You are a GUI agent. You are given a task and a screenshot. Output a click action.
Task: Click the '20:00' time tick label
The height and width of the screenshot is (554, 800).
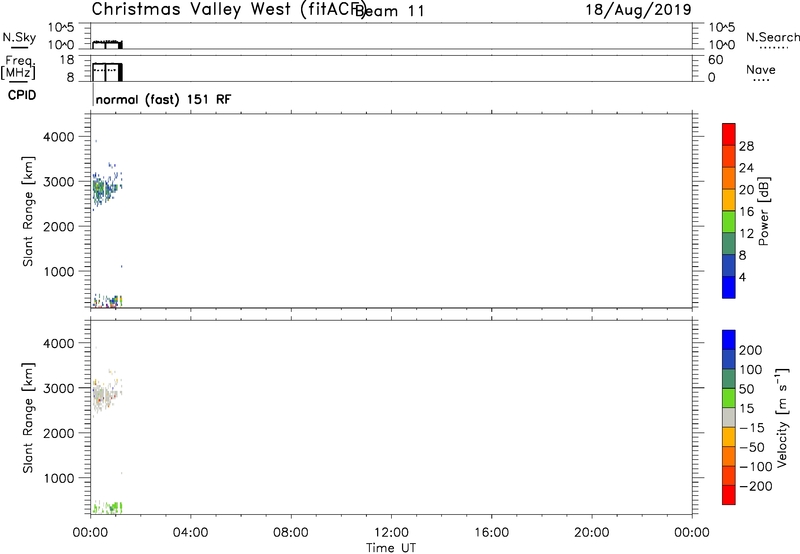tap(591, 533)
